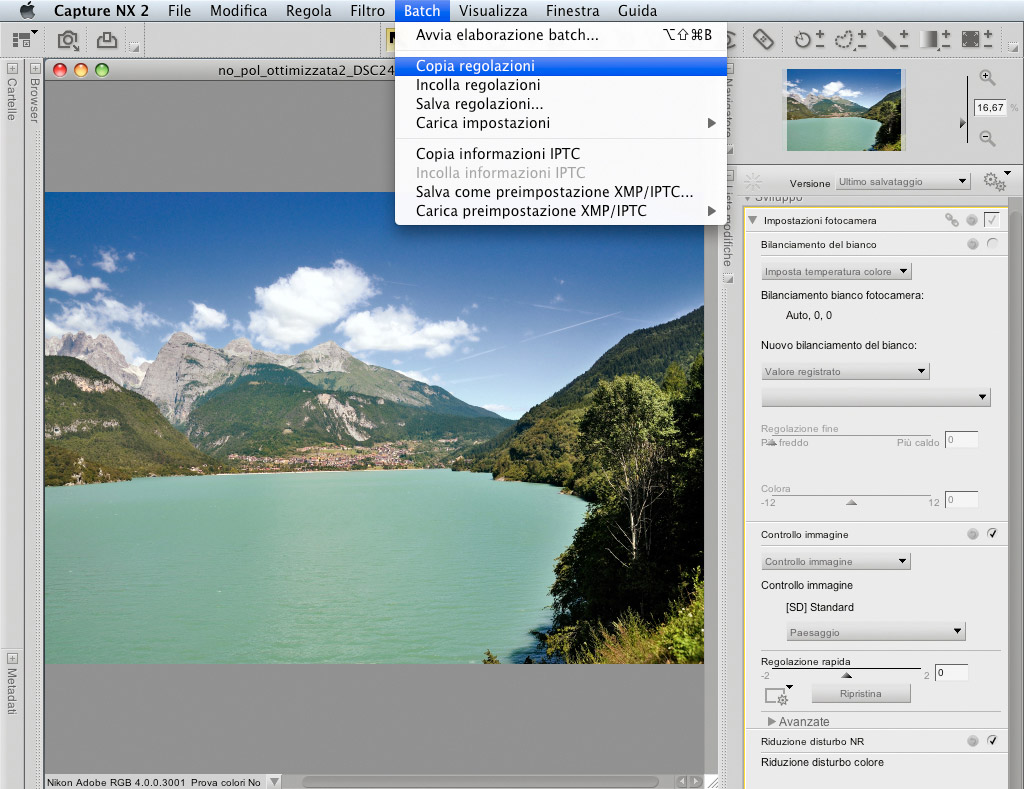
Task: Open the Carica preimpostazione XMP/IPTC submenu
Action: 561,211
